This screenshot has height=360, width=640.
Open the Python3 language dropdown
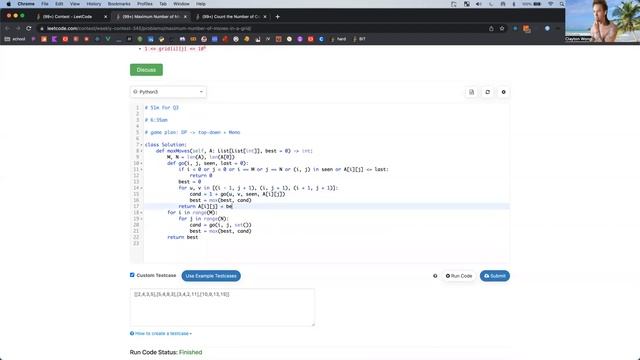point(168,92)
